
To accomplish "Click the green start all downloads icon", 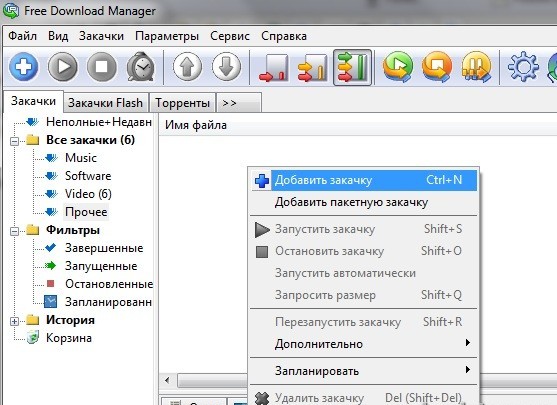I will (398, 67).
